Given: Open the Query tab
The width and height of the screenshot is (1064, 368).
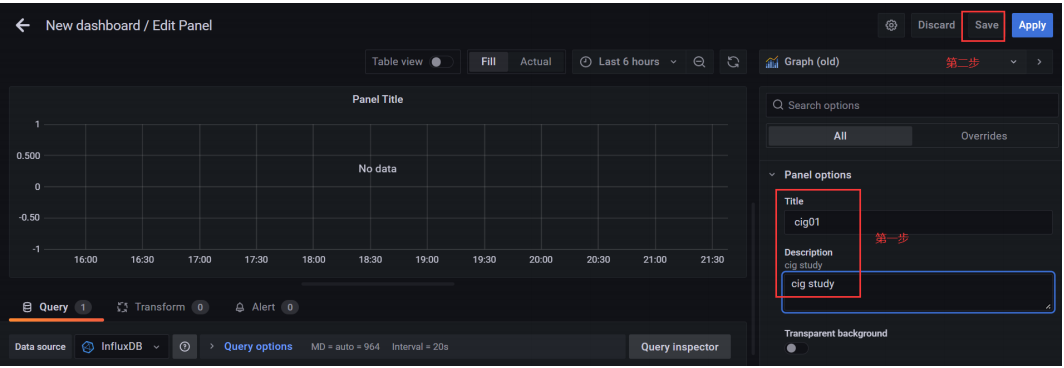Looking at the screenshot, I should tap(57, 307).
